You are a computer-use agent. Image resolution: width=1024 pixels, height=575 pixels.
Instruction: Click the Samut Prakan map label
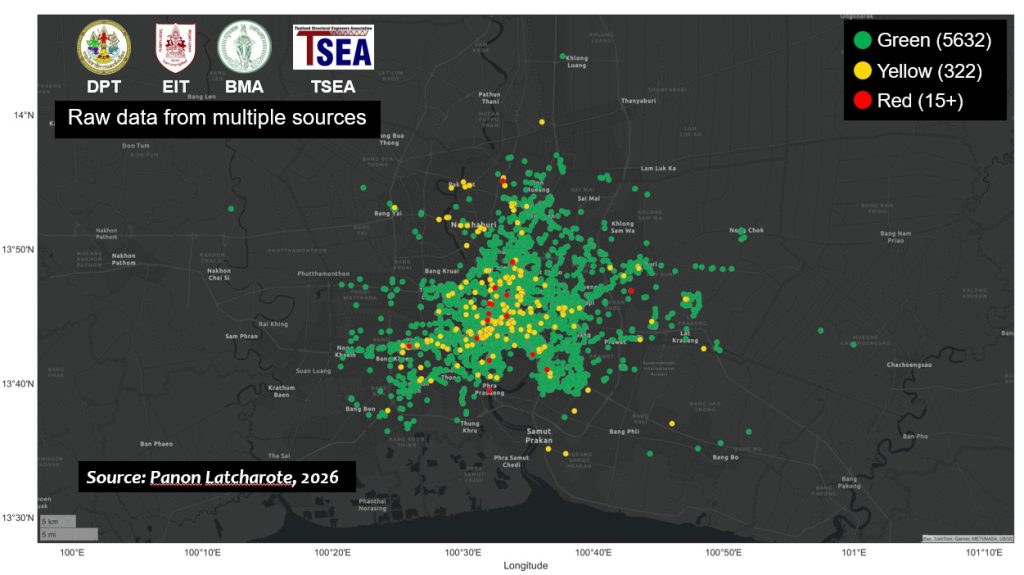click(x=538, y=436)
